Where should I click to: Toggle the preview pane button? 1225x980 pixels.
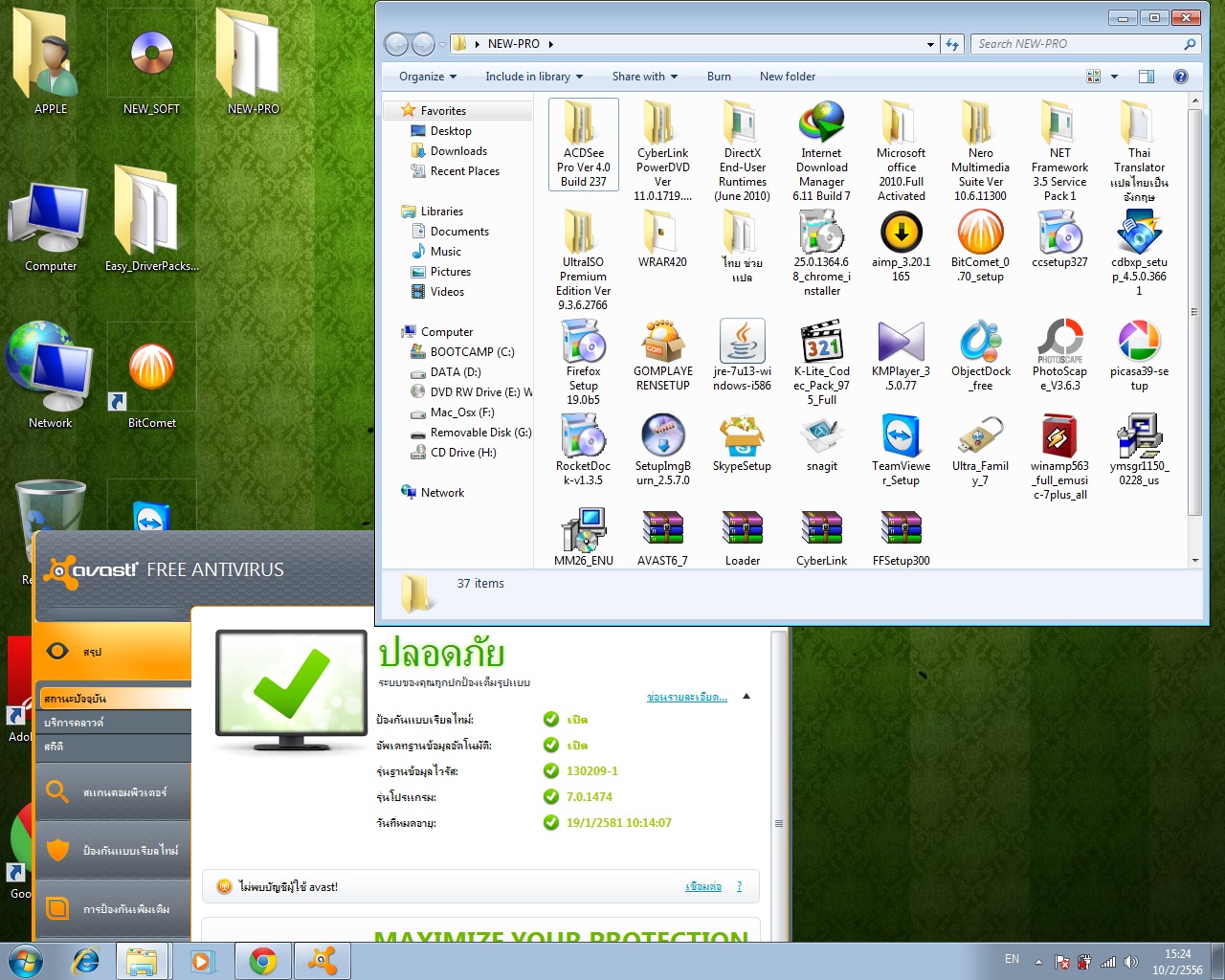point(1147,77)
